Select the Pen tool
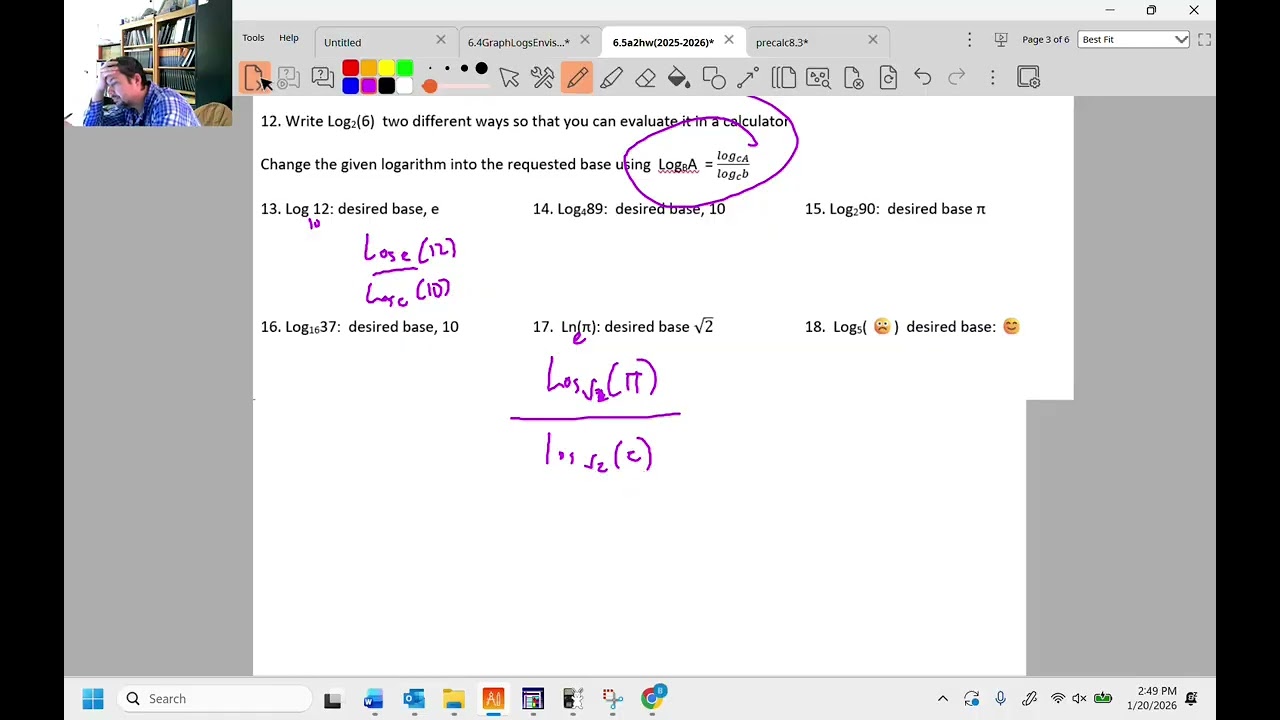This screenshot has width=1280, height=720. click(x=577, y=77)
